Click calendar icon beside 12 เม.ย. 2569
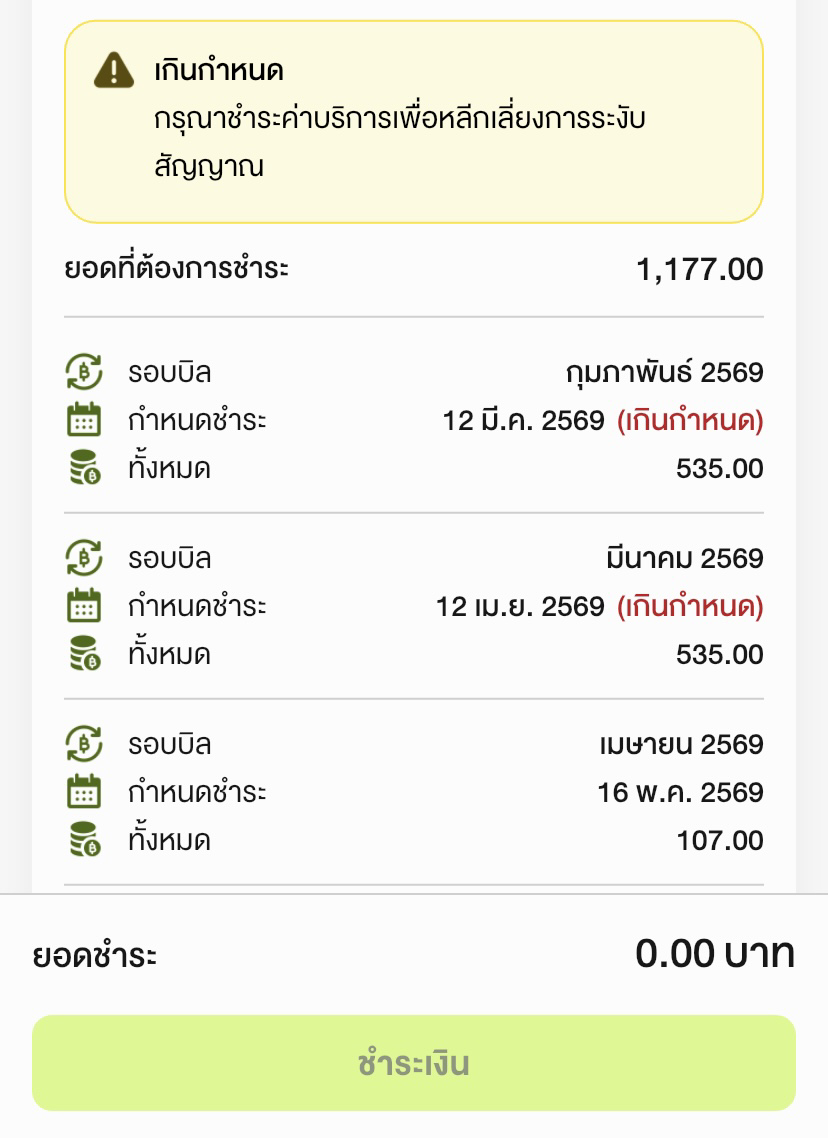Viewport: 828px width, 1138px height. [x=84, y=605]
